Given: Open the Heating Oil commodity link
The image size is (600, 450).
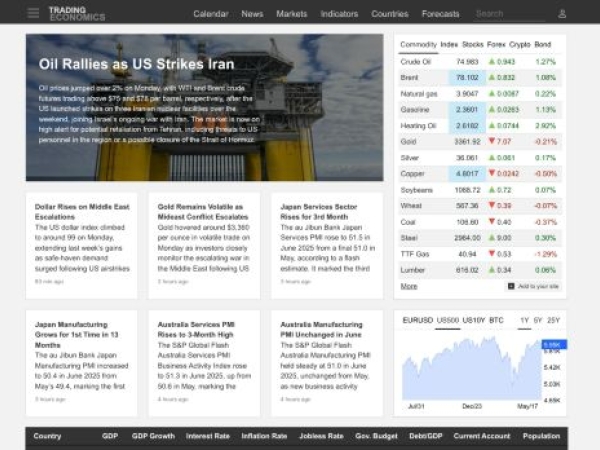Looking at the screenshot, I should coord(418,126).
